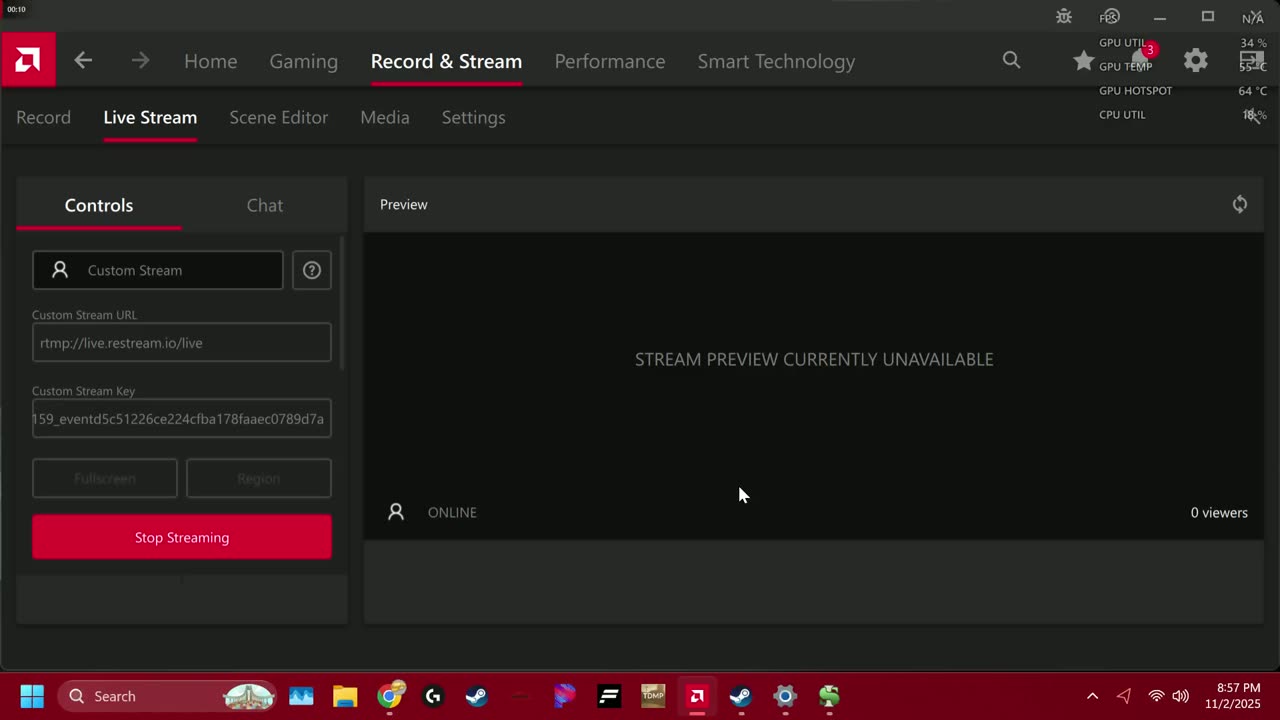Open the black F icon app on taskbar
Image resolution: width=1280 pixels, height=720 pixels.
609,696
